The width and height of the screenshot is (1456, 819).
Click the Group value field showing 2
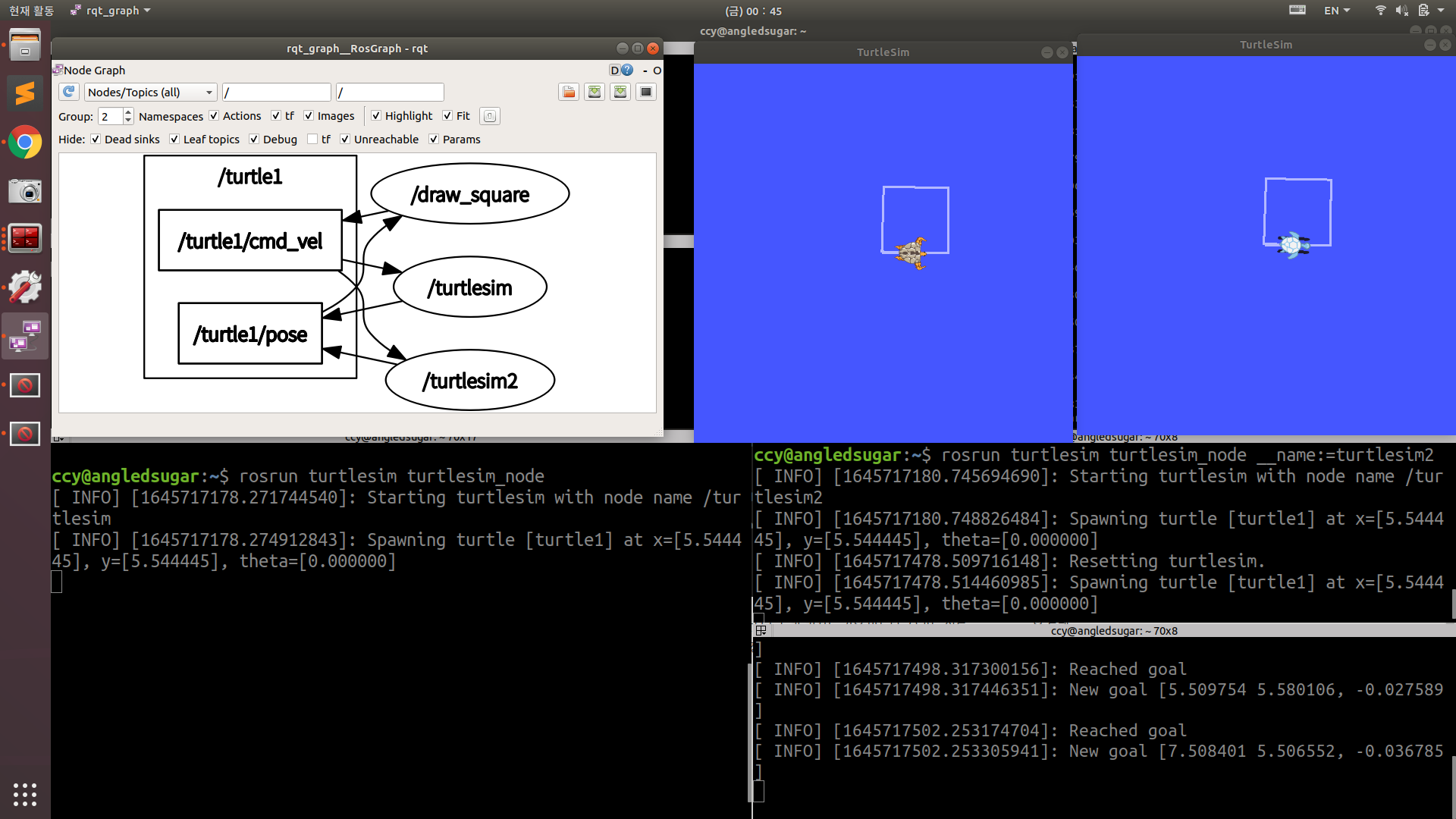(111, 116)
